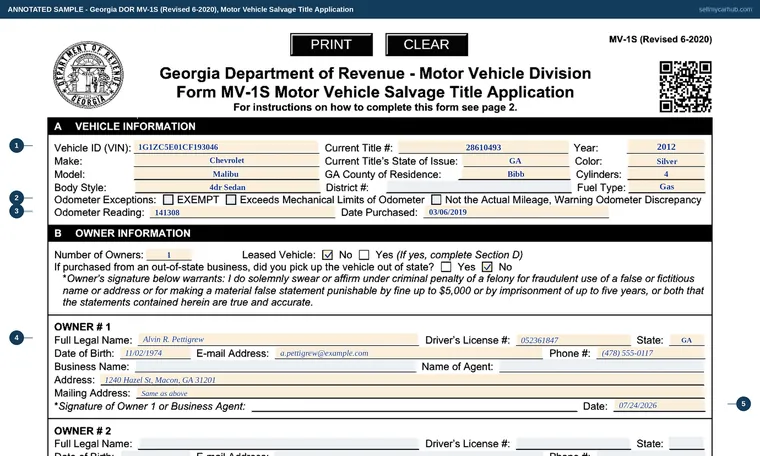Click the Georgia Department of Revenue seal

(88, 75)
